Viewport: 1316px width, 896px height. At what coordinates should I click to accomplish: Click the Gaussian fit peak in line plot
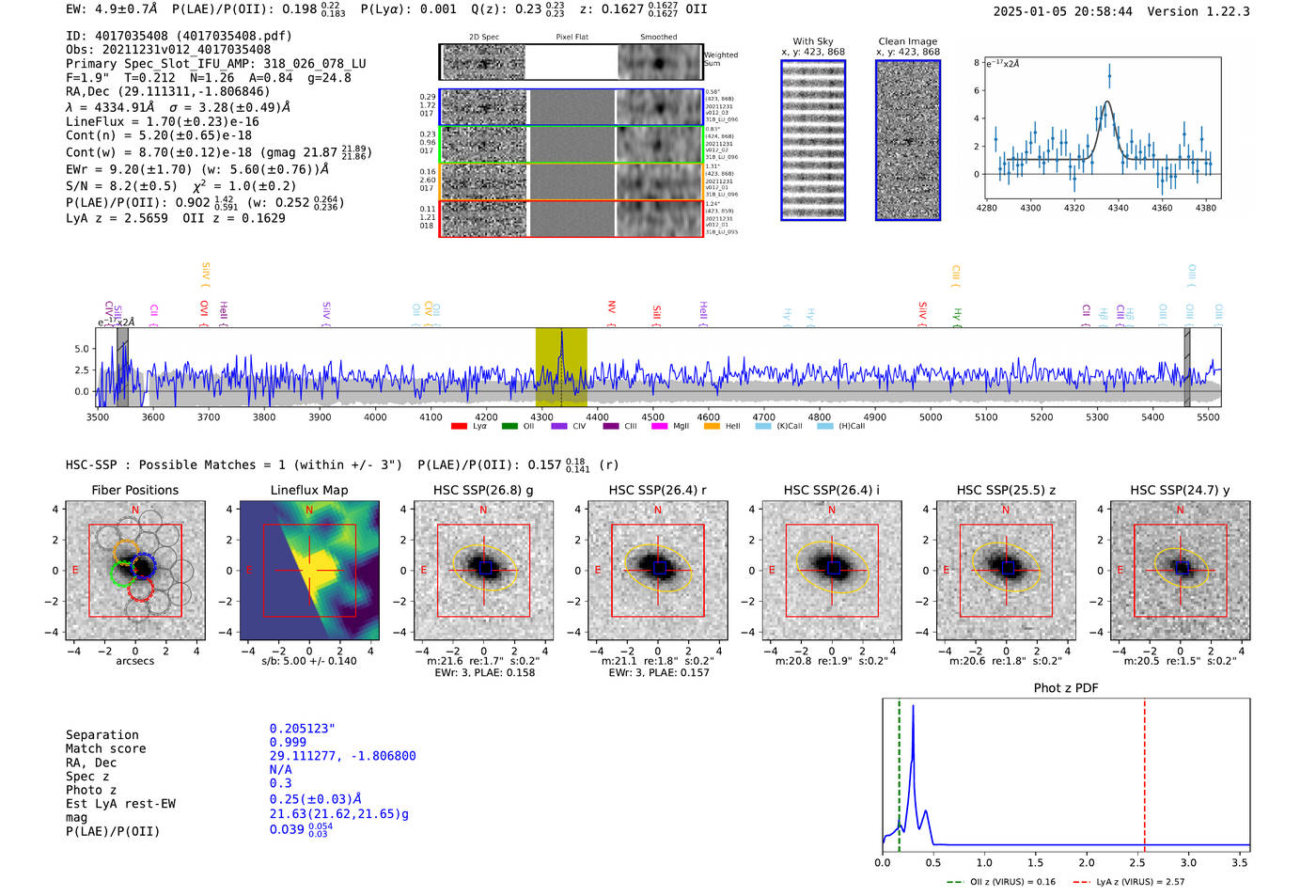coord(1107,102)
